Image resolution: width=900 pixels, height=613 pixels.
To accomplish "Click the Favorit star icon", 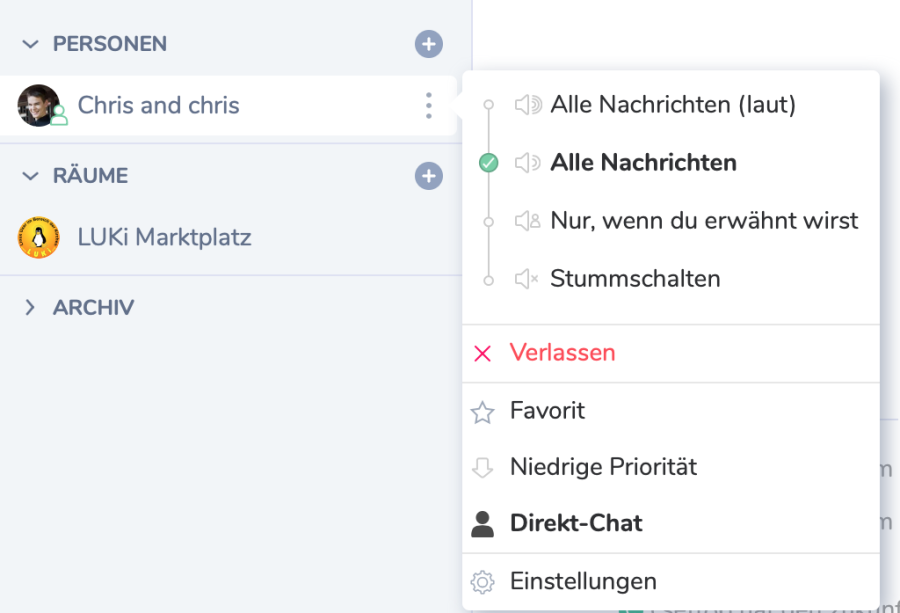I will click(483, 412).
